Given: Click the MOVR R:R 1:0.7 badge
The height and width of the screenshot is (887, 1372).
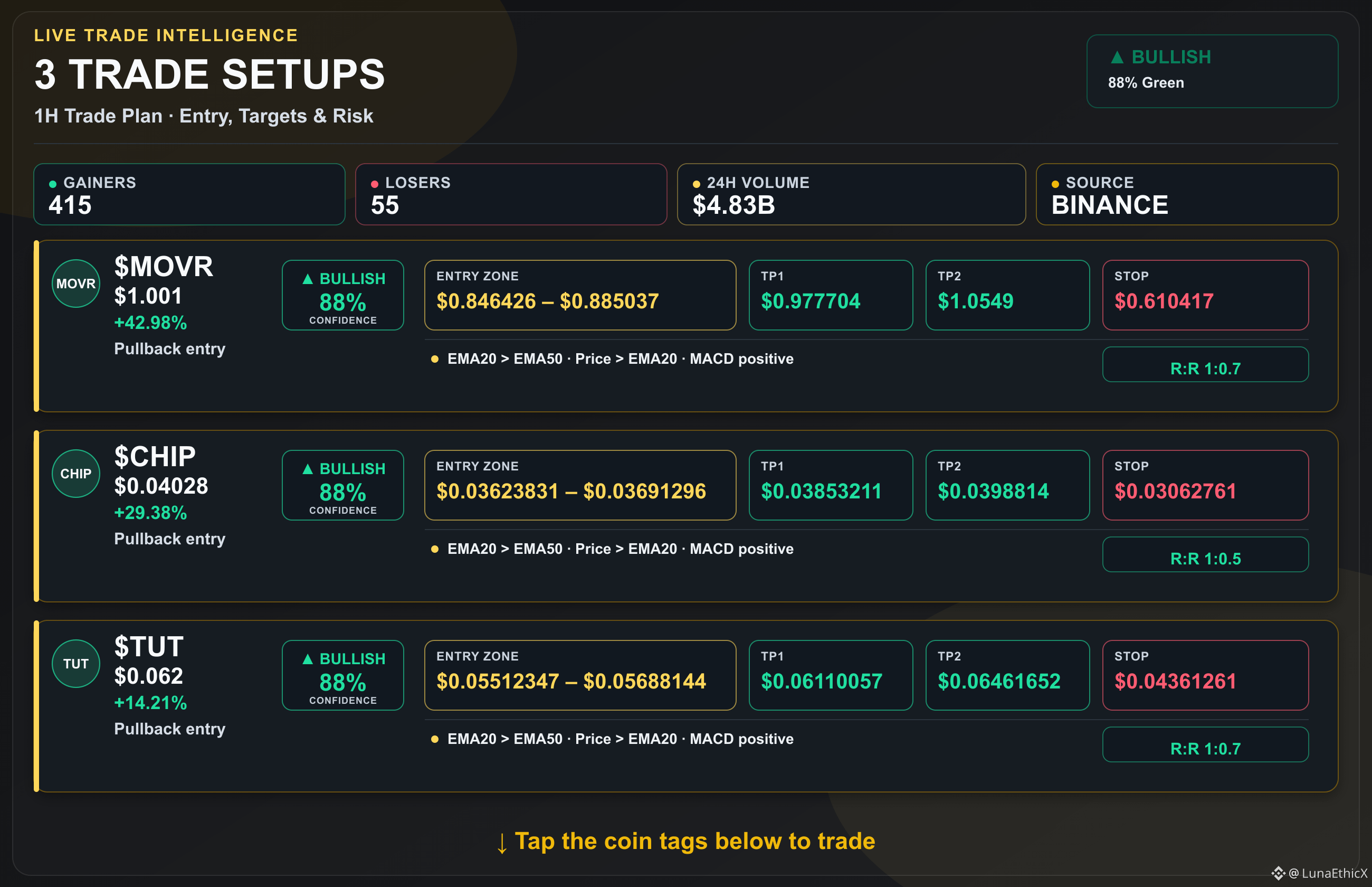Looking at the screenshot, I should (x=1205, y=365).
